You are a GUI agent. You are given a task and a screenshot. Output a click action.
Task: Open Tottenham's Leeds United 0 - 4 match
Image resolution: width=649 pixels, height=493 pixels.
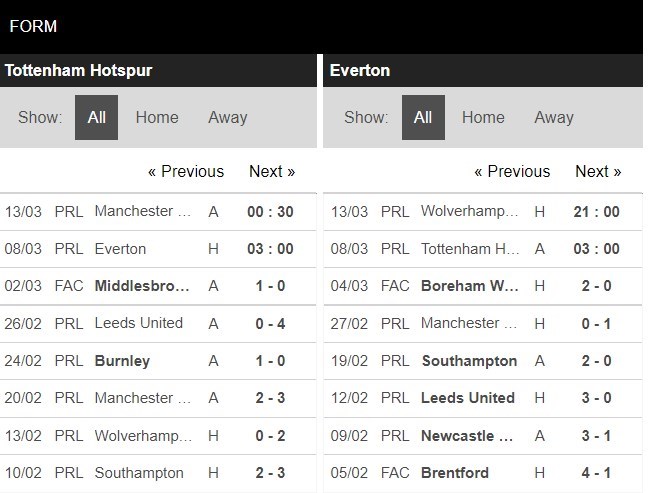138,323
